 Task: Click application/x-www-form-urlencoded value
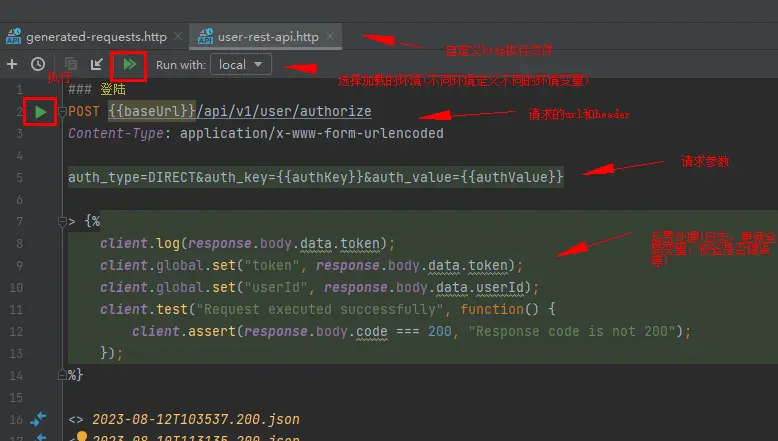click(312, 133)
